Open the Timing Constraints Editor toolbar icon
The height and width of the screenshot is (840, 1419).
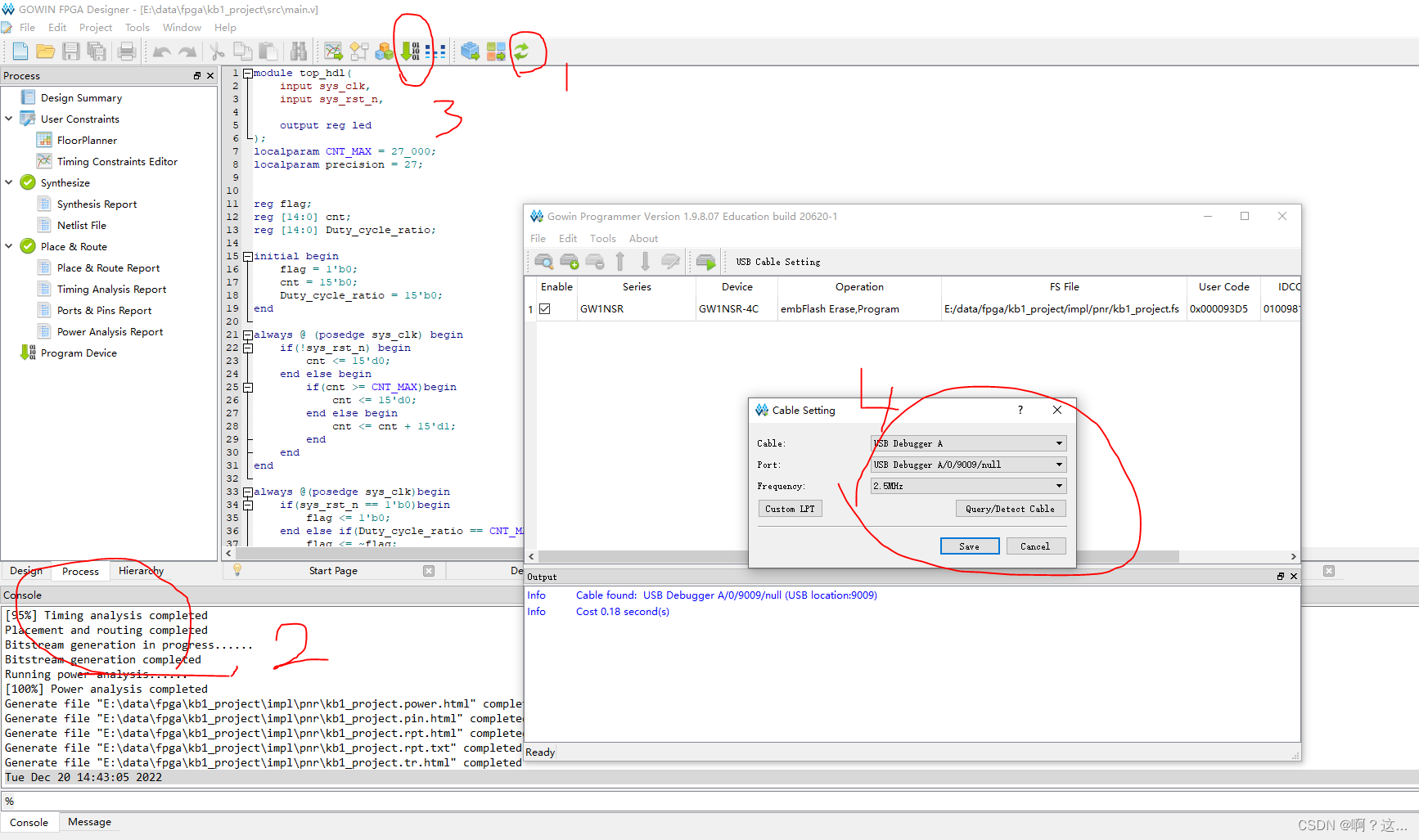pos(333,52)
